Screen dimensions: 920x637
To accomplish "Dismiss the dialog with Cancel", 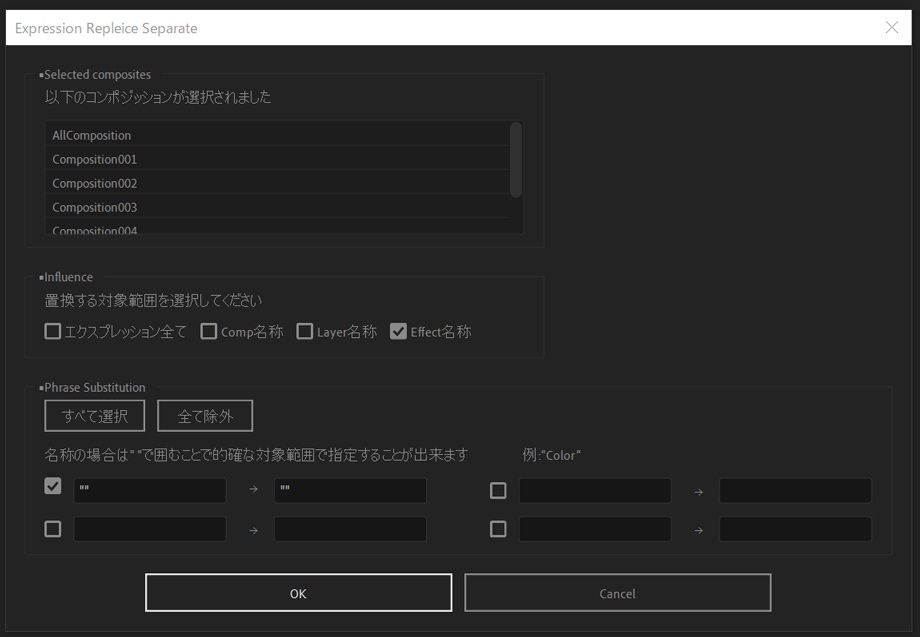I will (617, 592).
